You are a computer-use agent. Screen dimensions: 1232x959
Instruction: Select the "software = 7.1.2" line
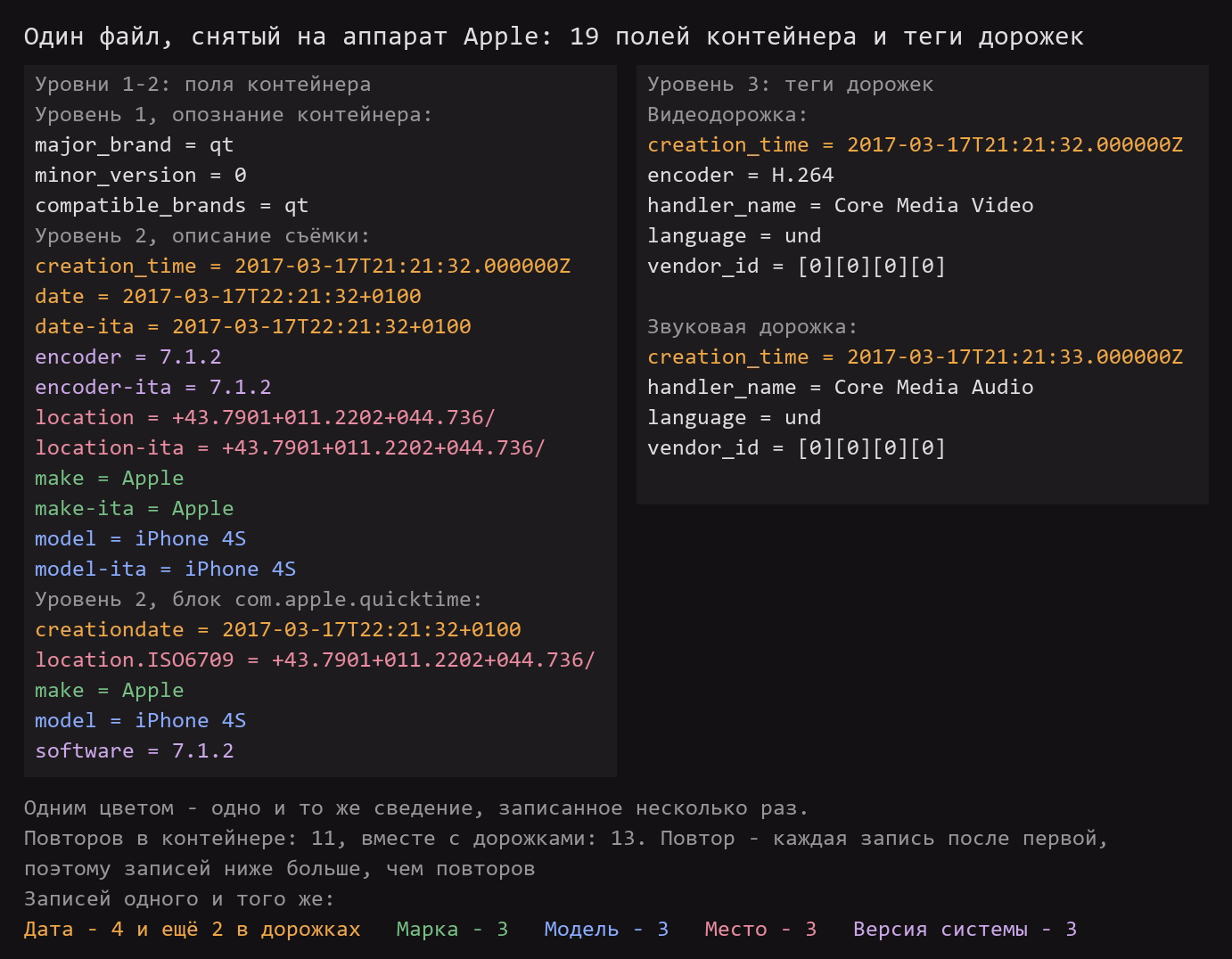pyautogui.click(x=134, y=751)
